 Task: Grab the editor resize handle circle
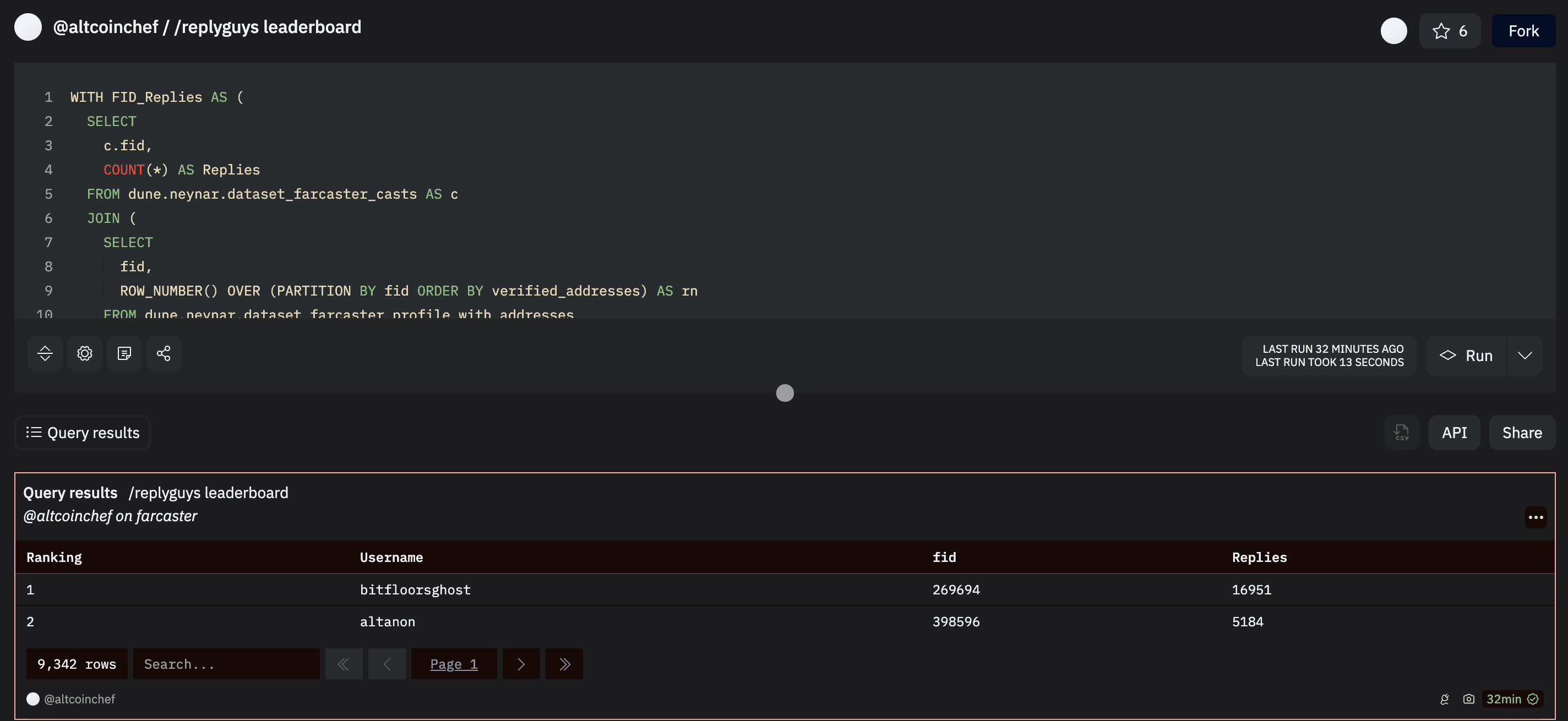click(x=785, y=393)
